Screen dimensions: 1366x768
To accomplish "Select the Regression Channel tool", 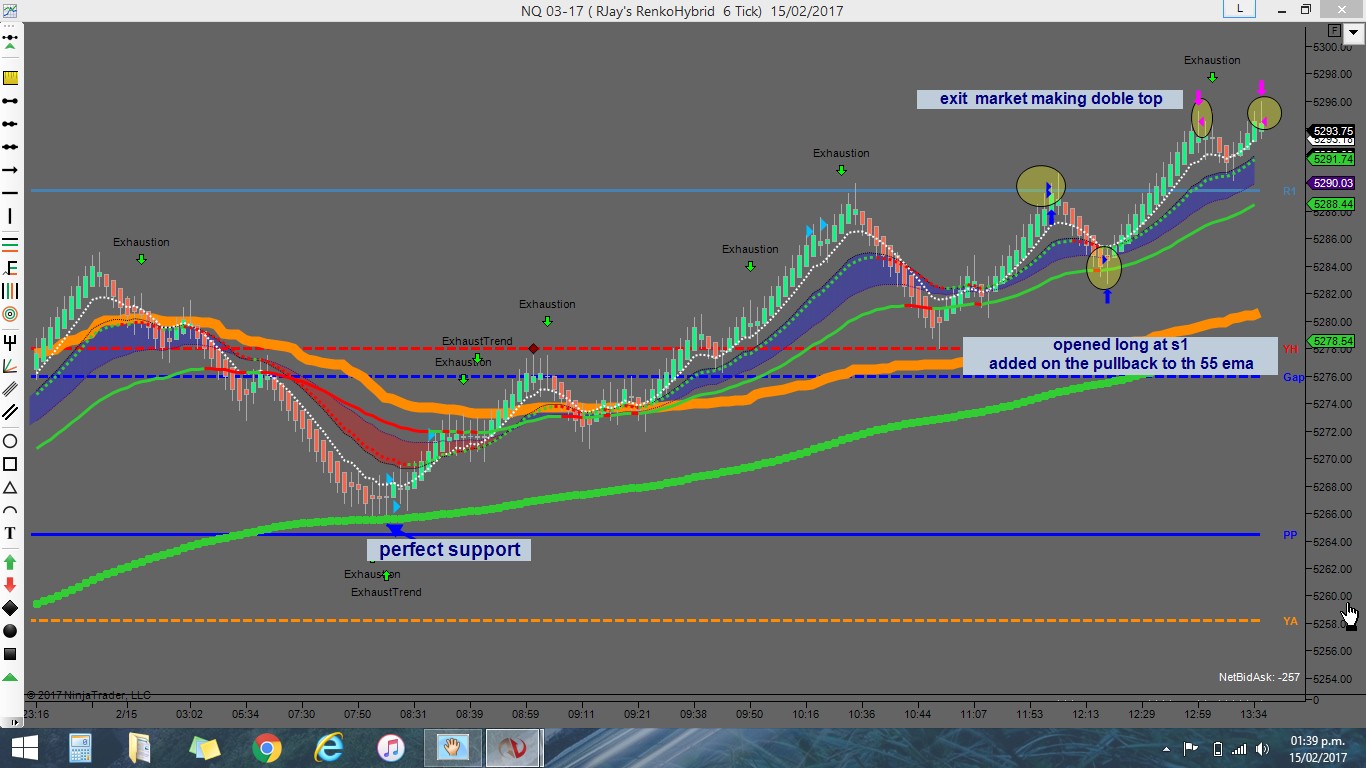I will coord(10,388).
